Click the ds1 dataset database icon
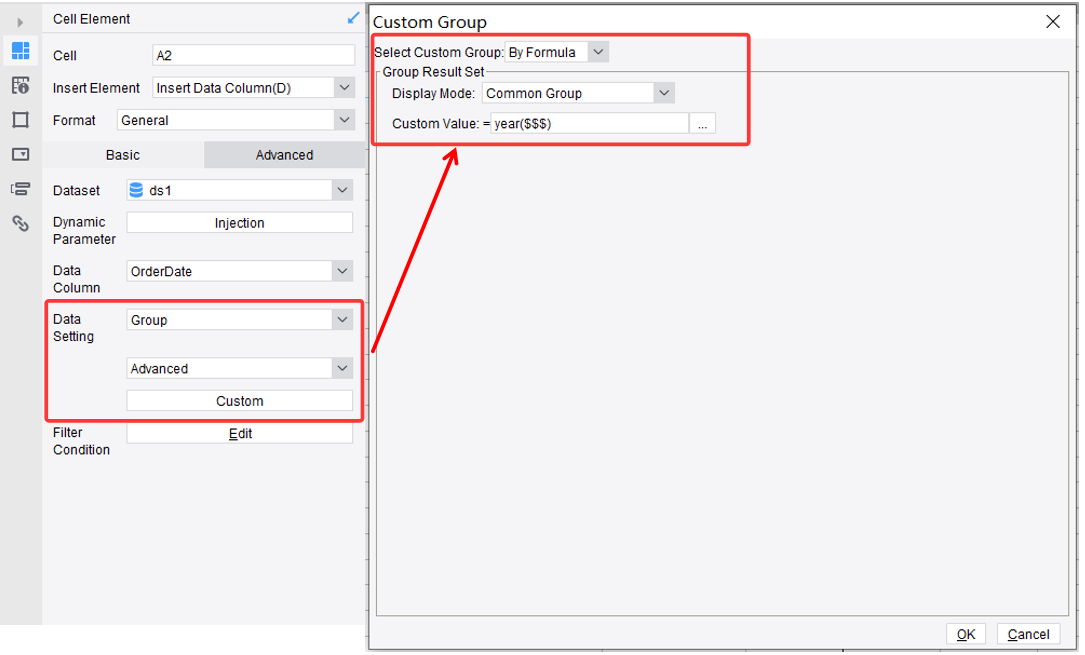The width and height of the screenshot is (1085, 655). [x=135, y=190]
